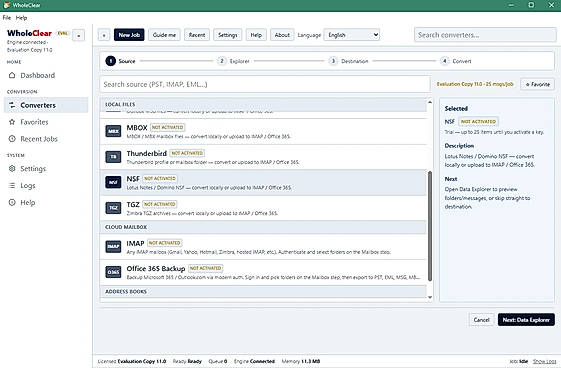Click the Thunderbird TB icon

pyautogui.click(x=113, y=157)
